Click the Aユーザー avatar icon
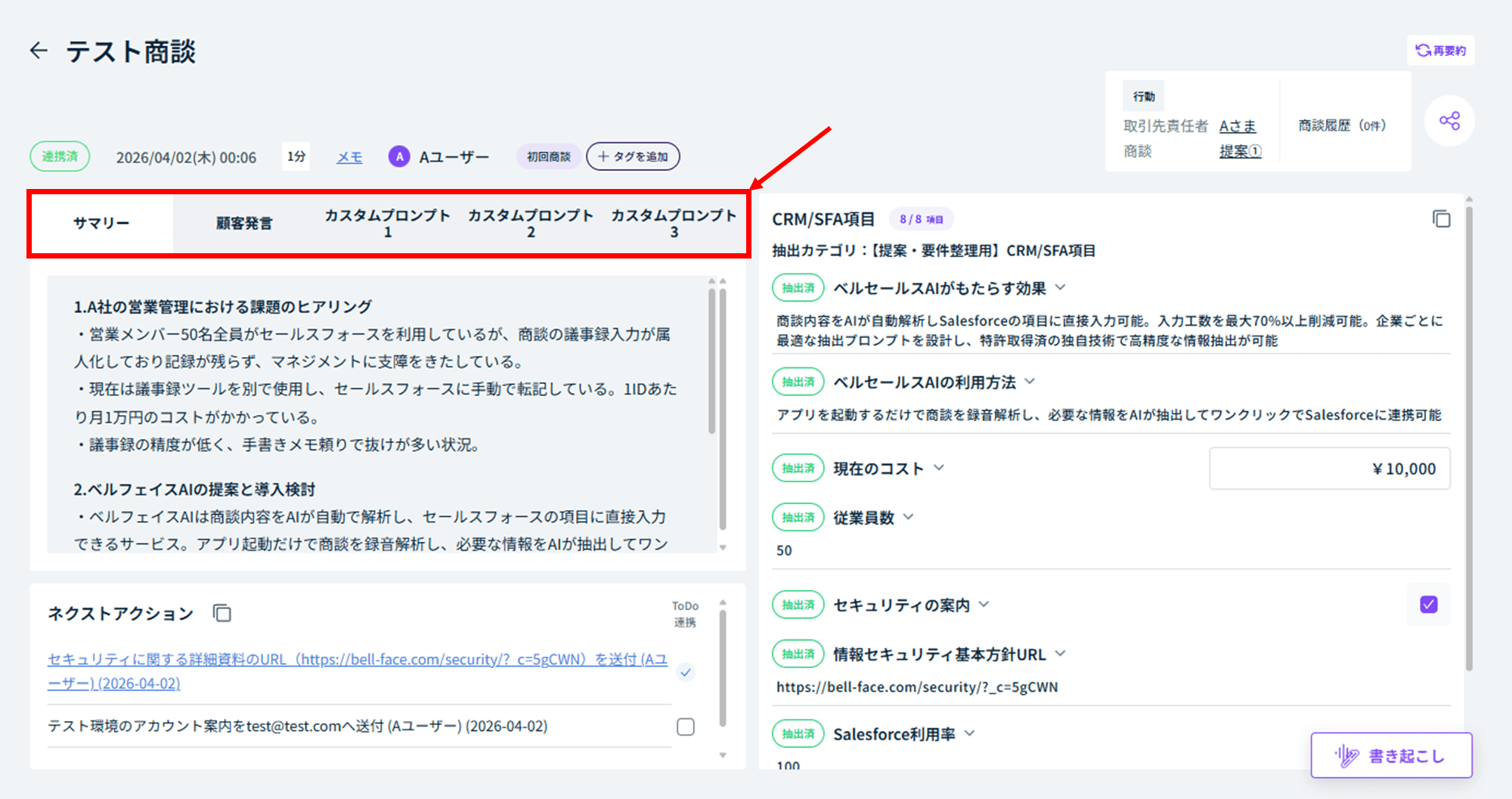The image size is (1512, 799). [x=399, y=156]
